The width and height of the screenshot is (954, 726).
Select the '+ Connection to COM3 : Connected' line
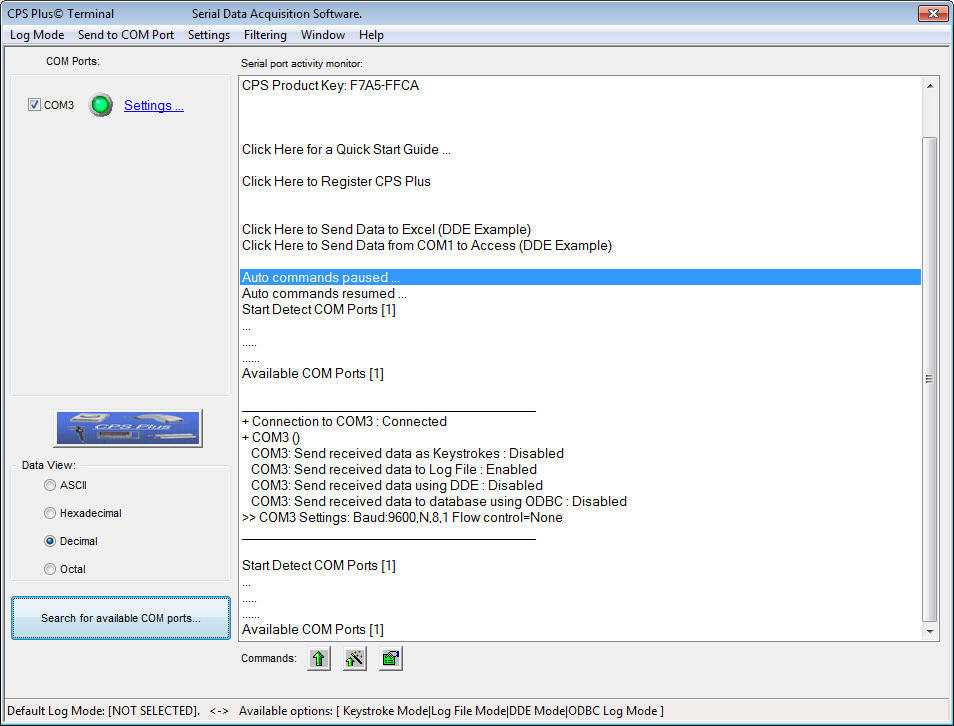344,421
